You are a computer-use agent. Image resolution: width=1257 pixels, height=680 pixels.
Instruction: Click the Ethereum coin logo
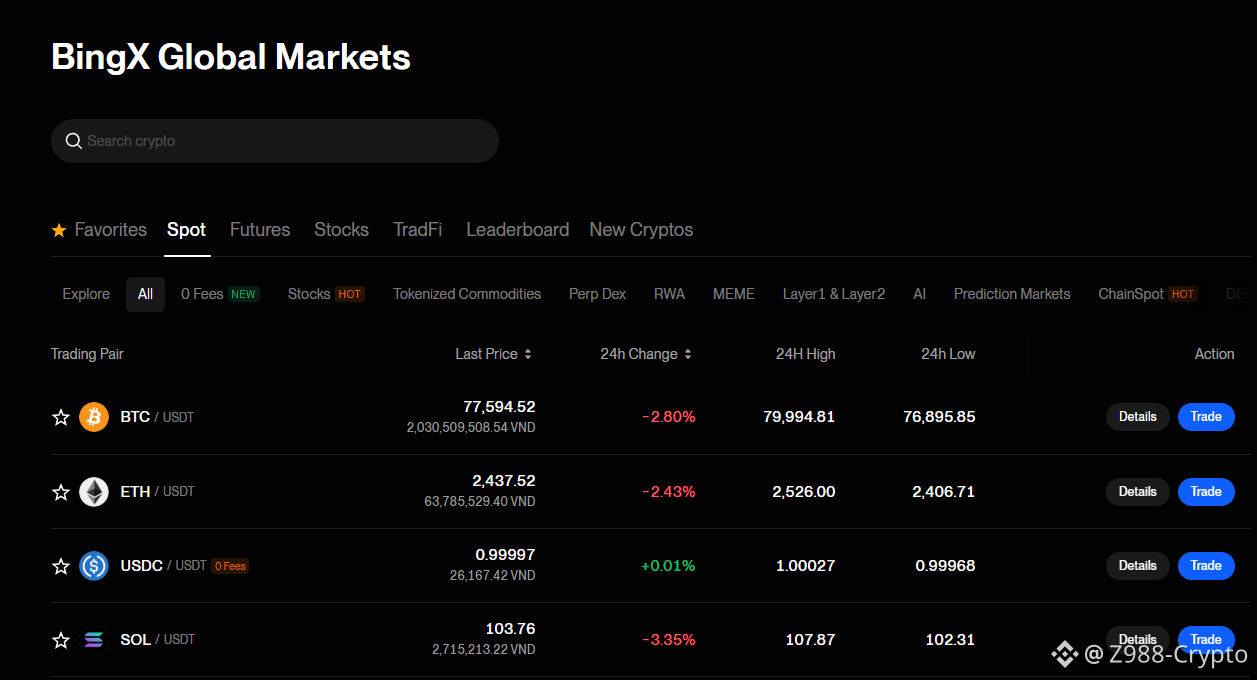94,492
